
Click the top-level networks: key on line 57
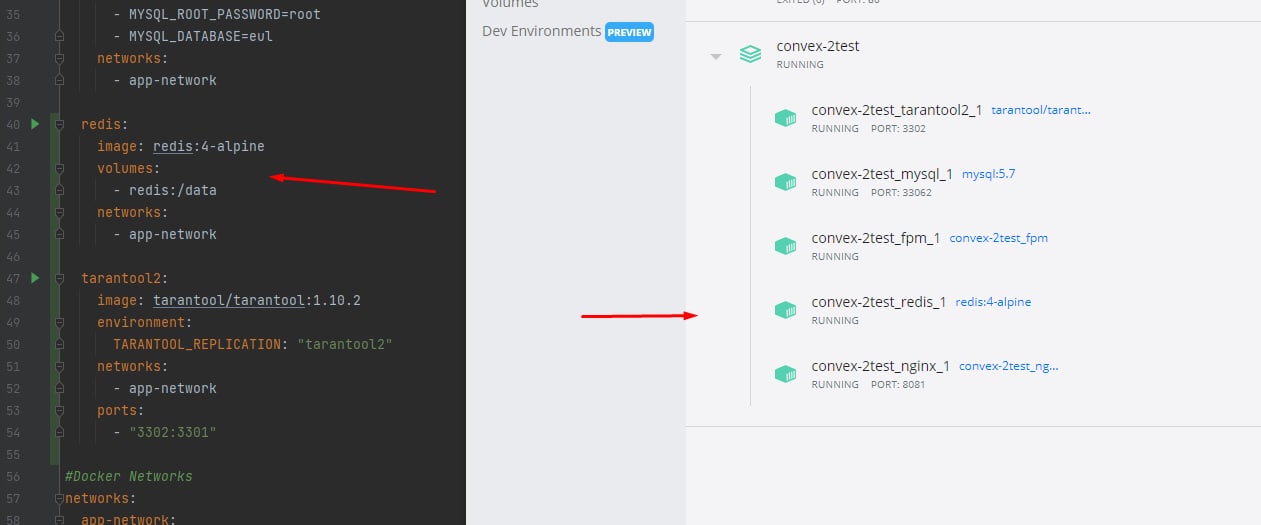(x=101, y=498)
